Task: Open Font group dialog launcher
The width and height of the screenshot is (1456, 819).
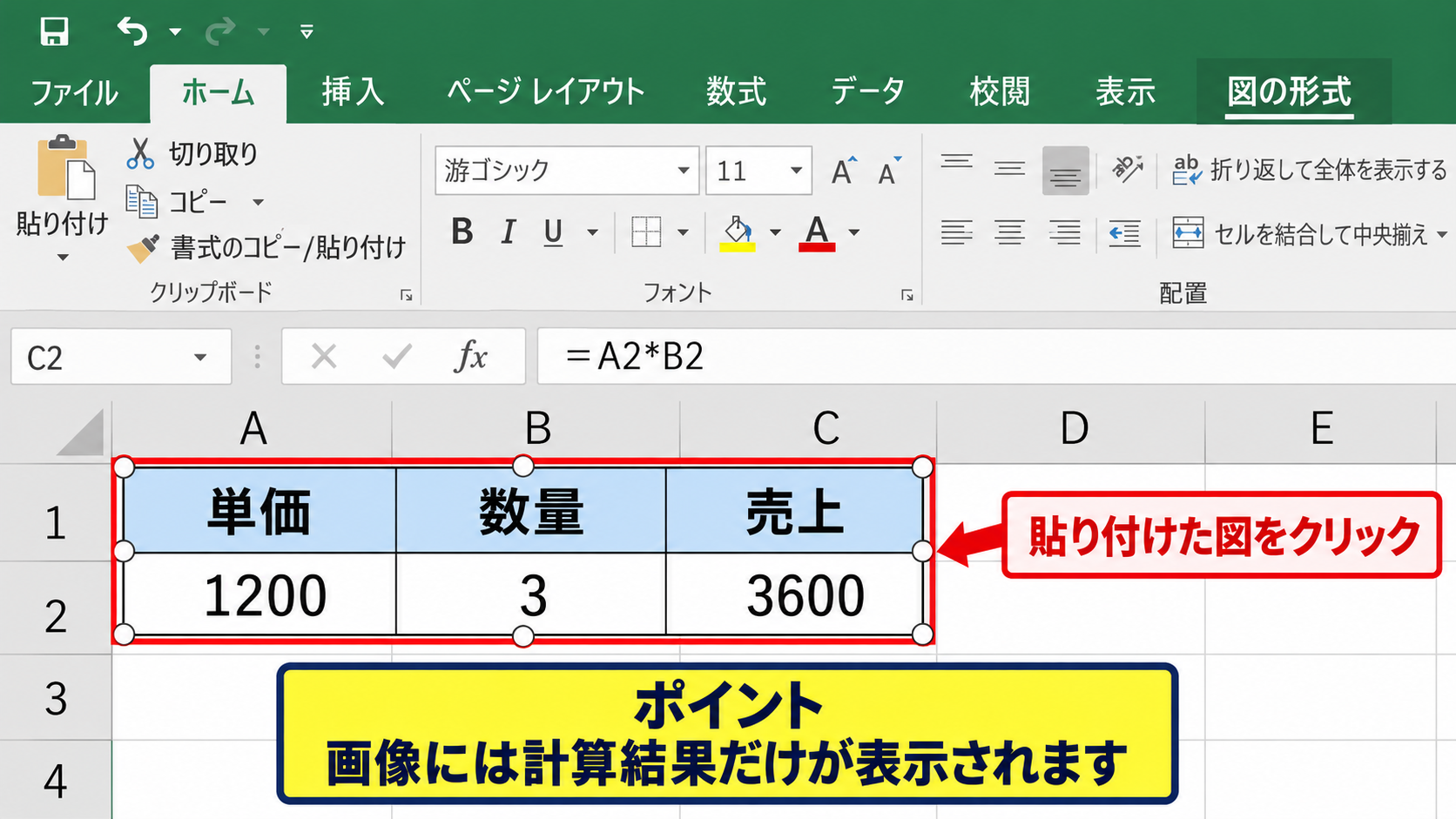Action: coord(907,296)
